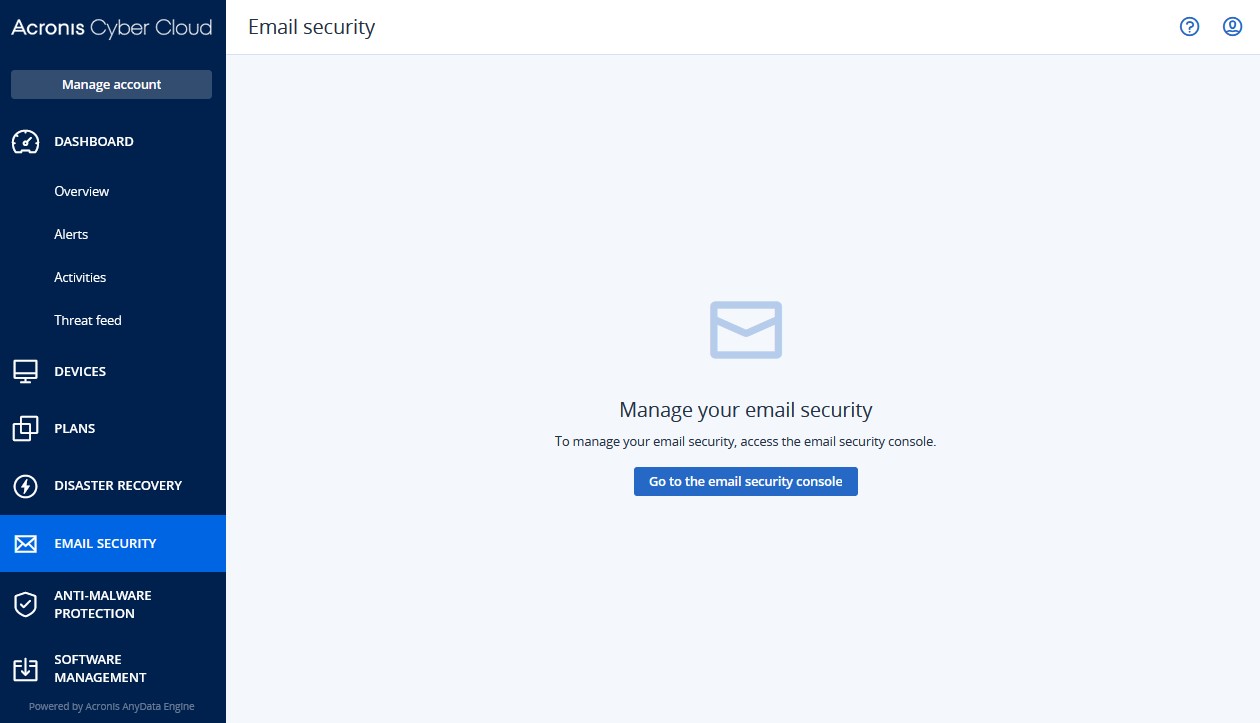Click the Acronis Cyber Cloud logo
This screenshot has height=723, width=1260.
point(112,28)
